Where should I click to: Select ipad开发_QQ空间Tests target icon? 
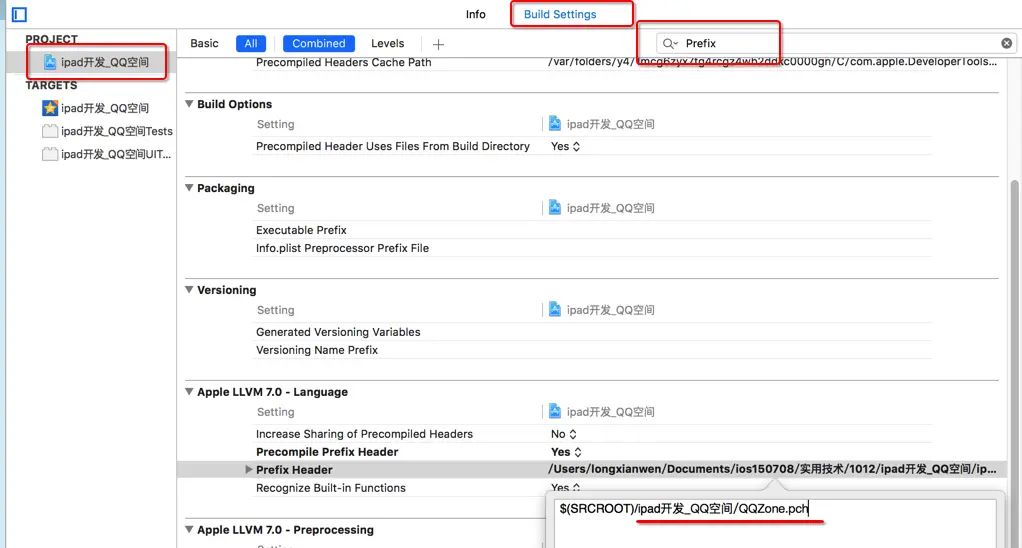tap(50, 131)
